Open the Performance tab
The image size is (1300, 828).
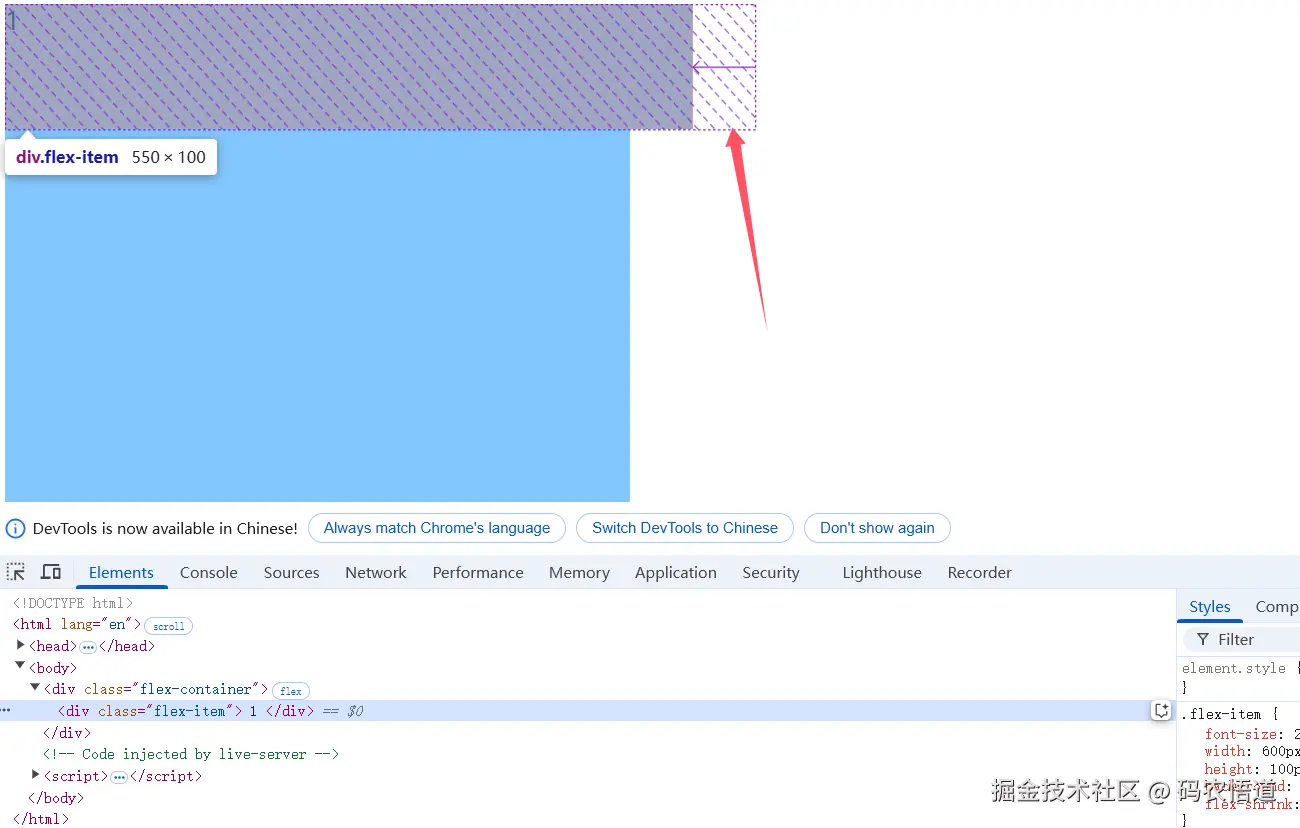coord(478,573)
